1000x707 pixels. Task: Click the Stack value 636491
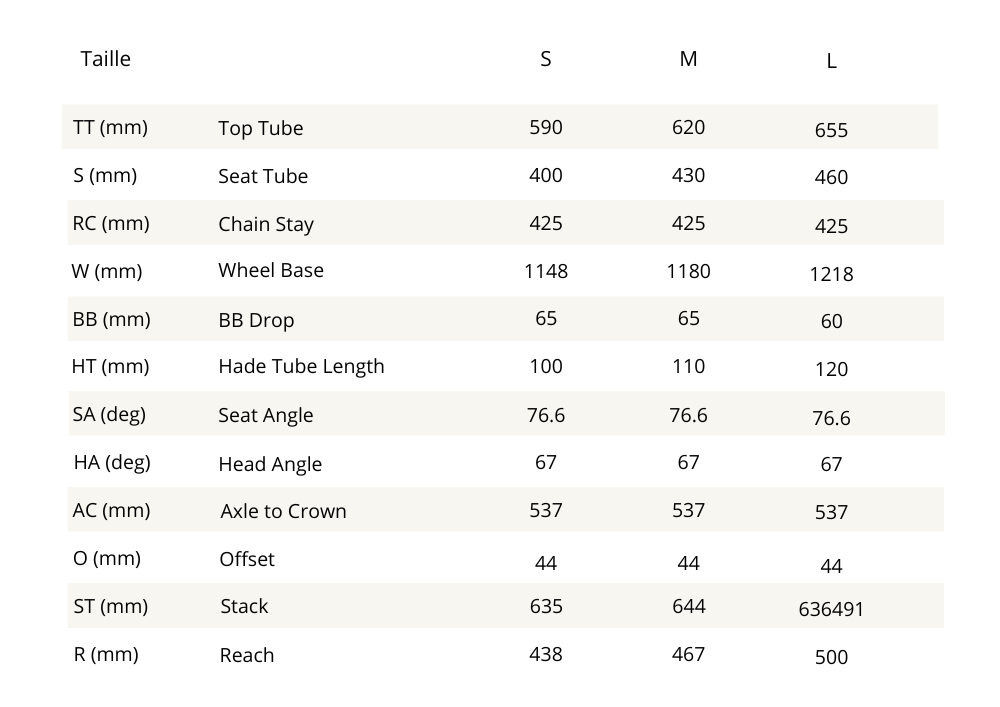[x=831, y=609]
